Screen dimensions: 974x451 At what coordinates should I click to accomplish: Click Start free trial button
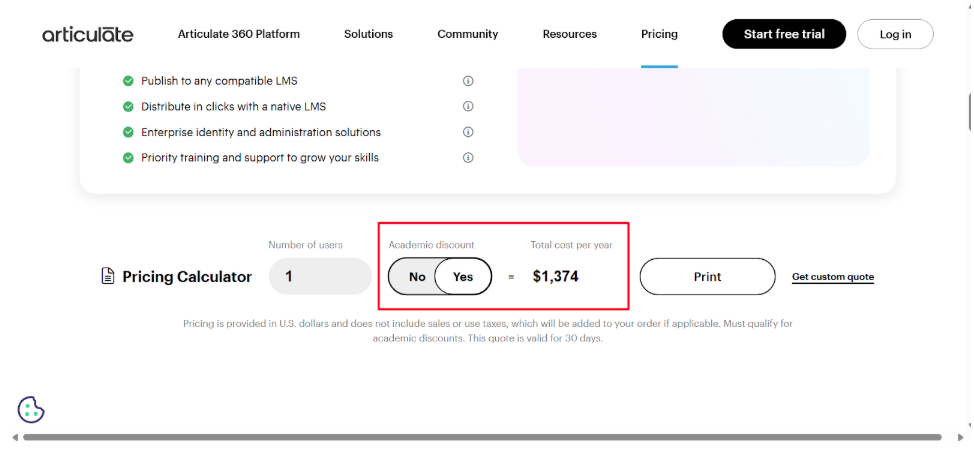click(x=784, y=34)
